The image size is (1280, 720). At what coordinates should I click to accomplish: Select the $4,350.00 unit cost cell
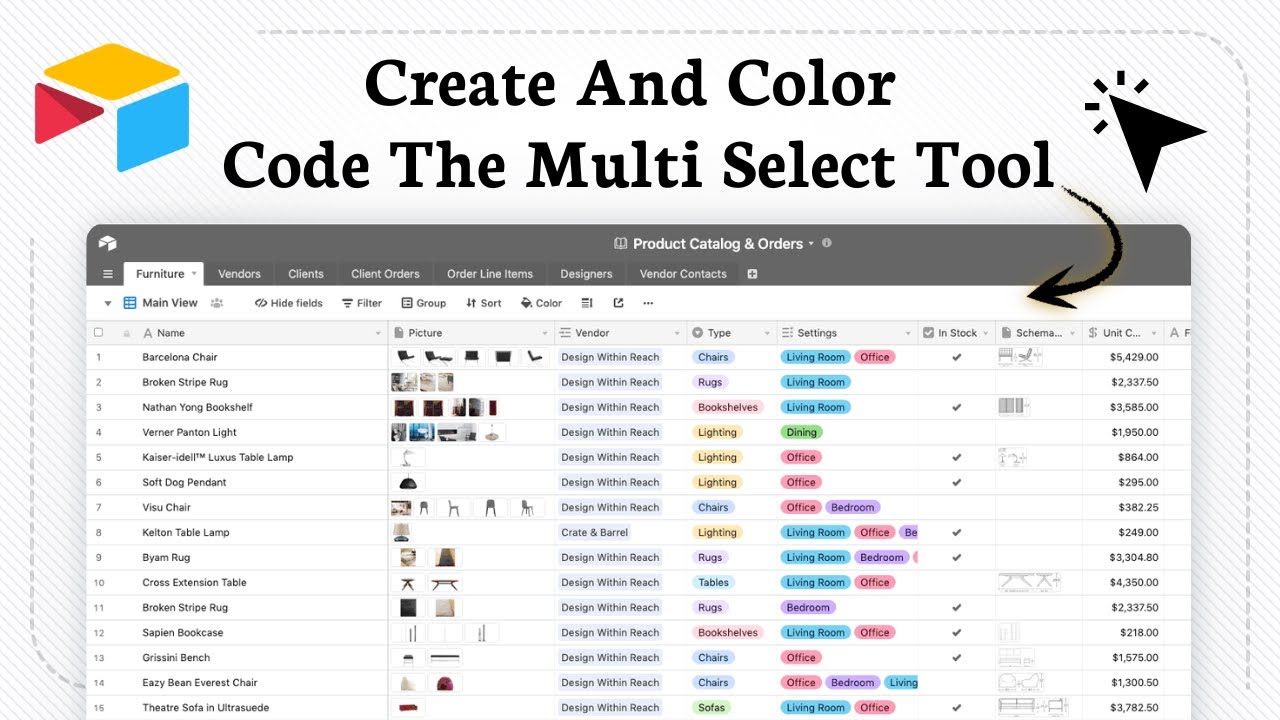click(1122, 582)
